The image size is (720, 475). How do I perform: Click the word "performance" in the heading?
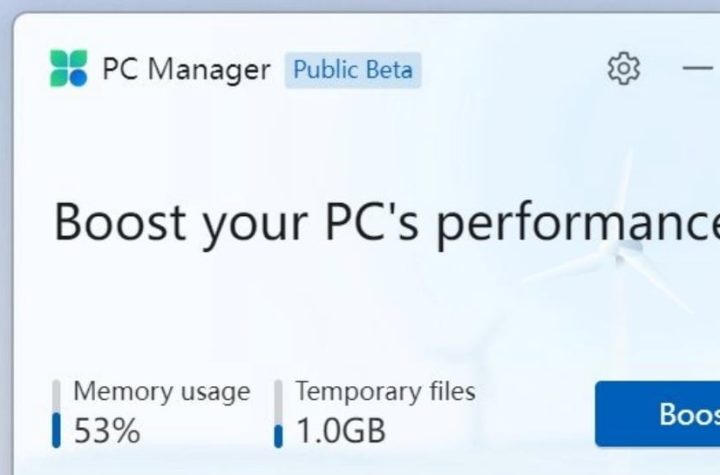coord(578,223)
